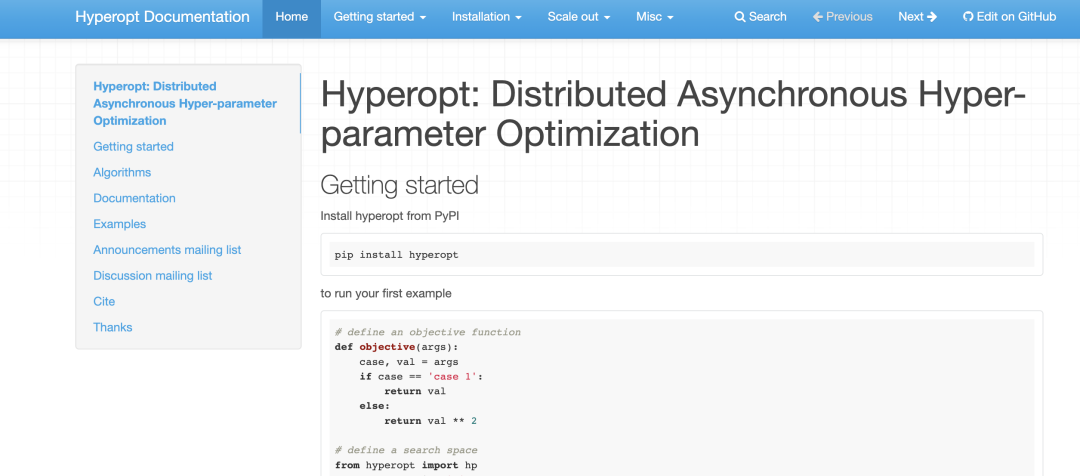Click the 'else:' code line
Image resolution: width=1080 pixels, height=476 pixels.
375,406
